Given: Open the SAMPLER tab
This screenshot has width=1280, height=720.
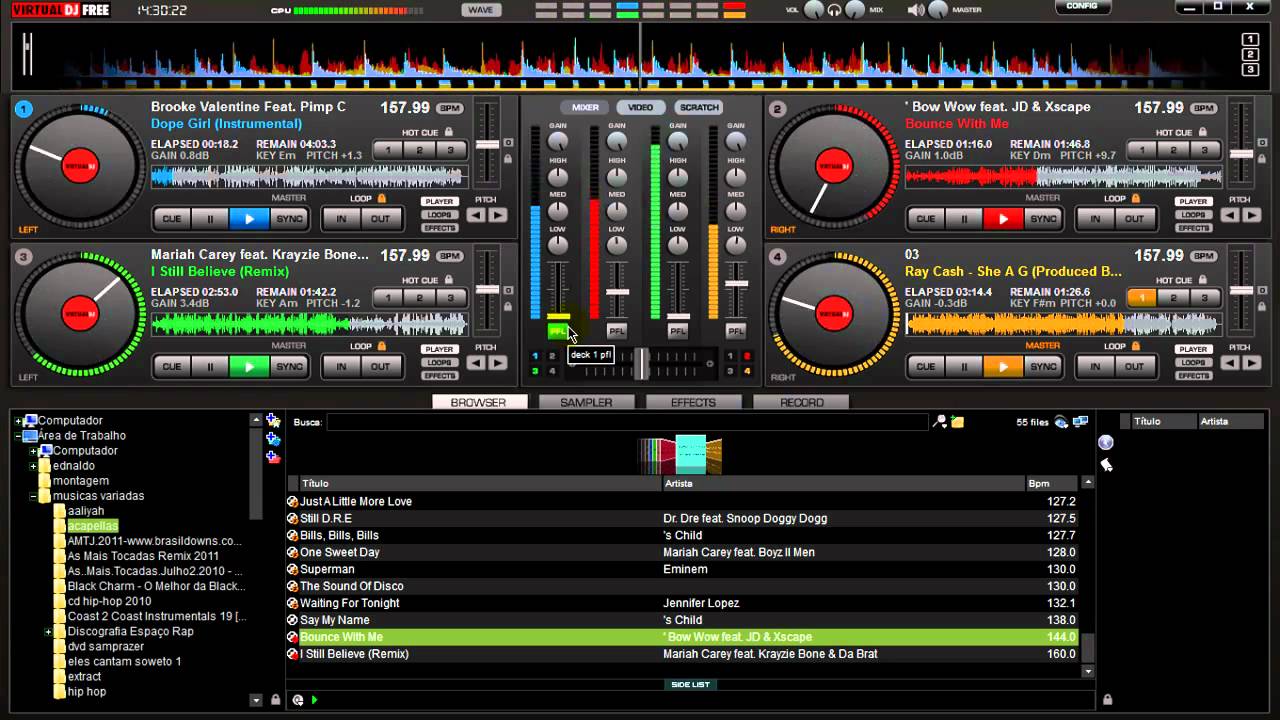Looking at the screenshot, I should coord(585,402).
